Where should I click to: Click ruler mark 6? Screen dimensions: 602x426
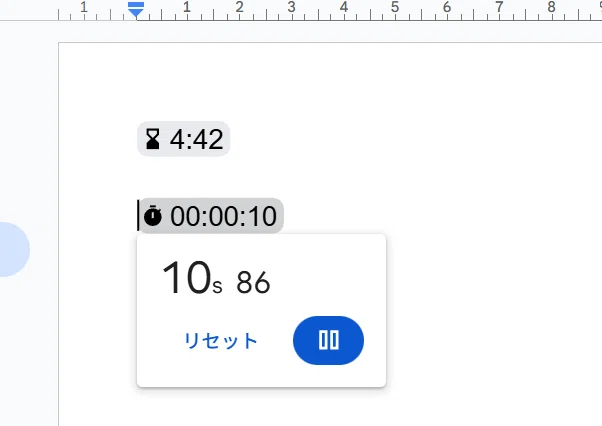pos(447,7)
